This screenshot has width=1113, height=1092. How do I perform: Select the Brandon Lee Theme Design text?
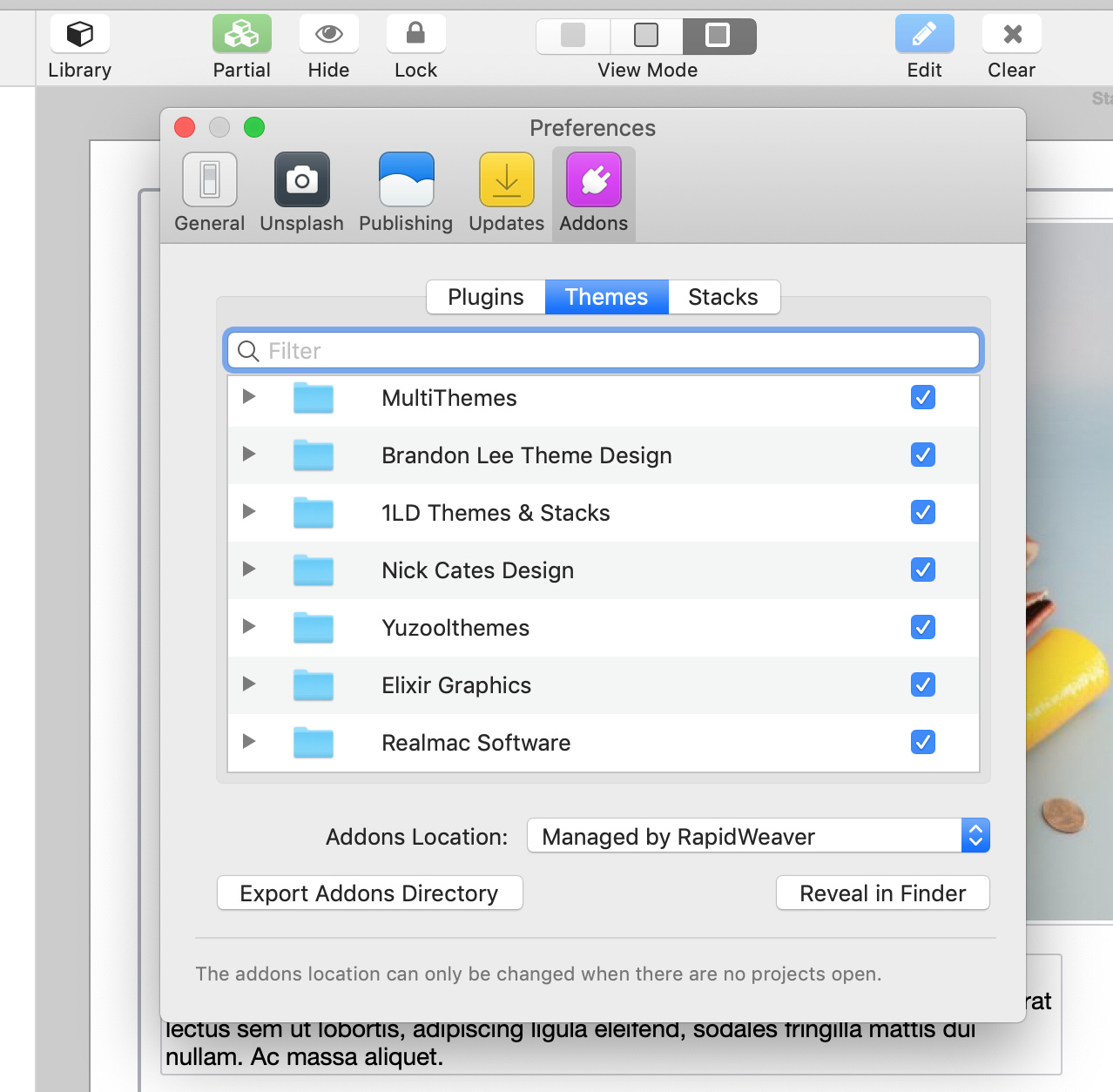(527, 455)
